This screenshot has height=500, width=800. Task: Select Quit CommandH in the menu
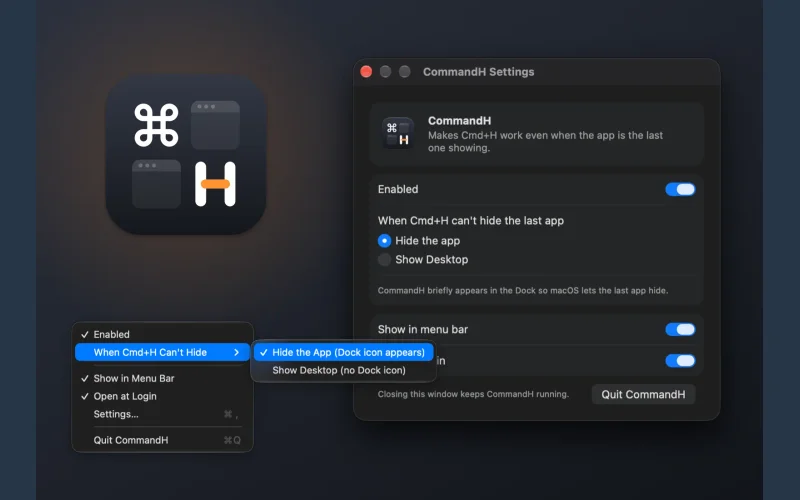point(162,440)
